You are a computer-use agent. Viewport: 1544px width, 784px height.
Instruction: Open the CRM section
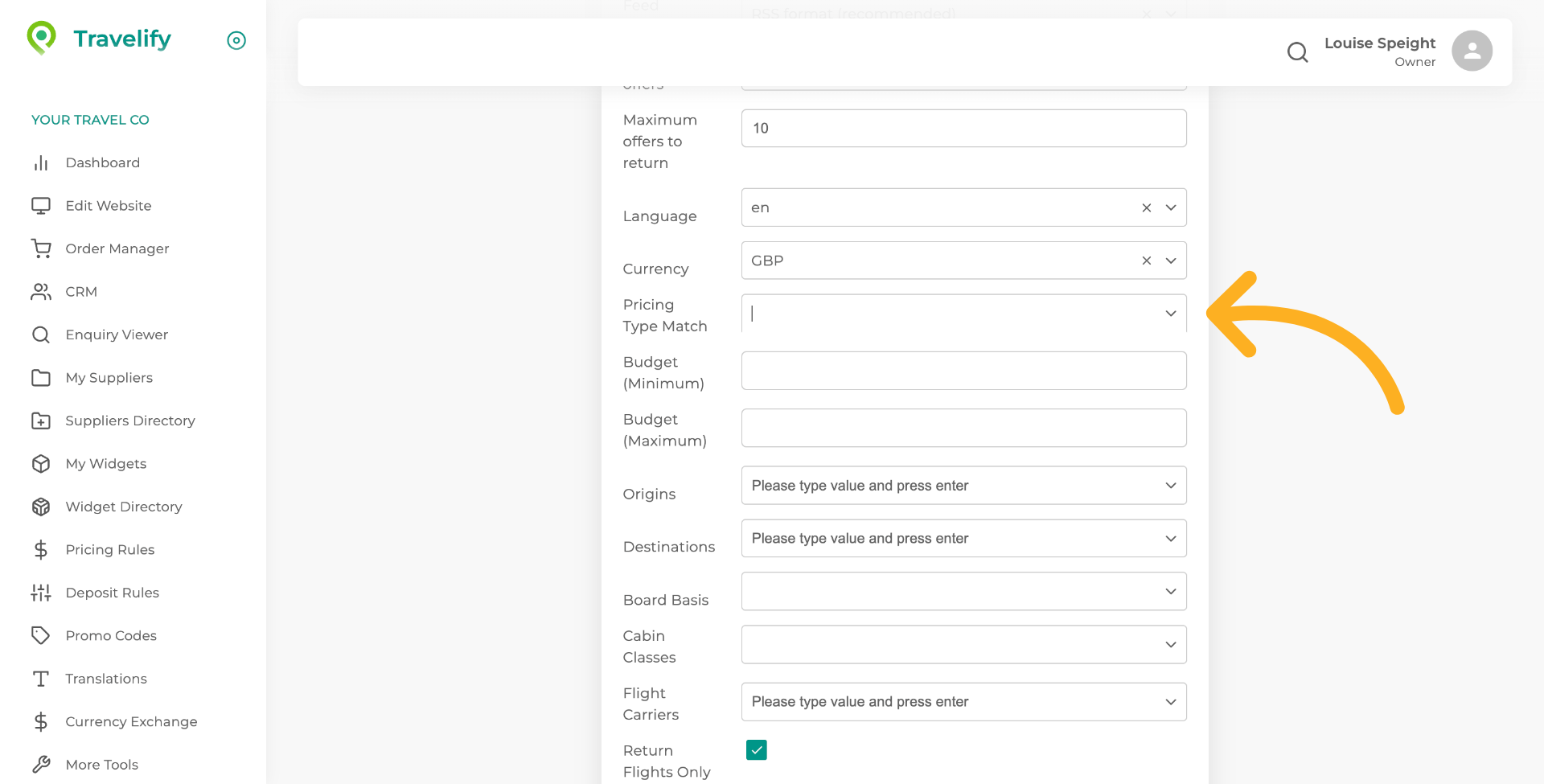pos(81,291)
